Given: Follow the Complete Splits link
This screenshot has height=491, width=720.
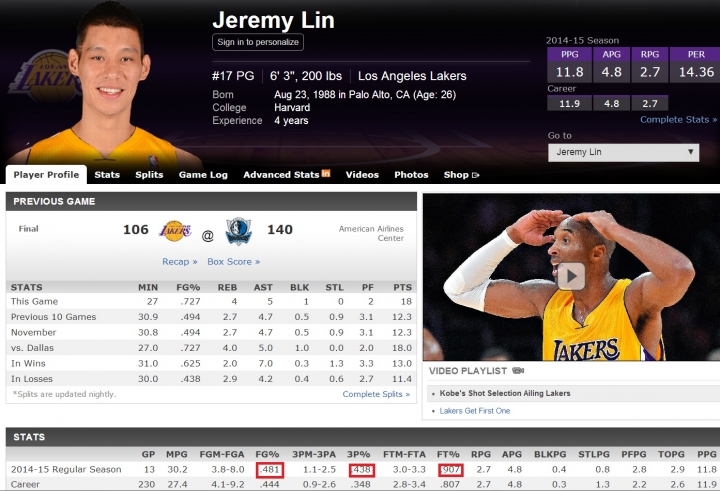Looking at the screenshot, I should pos(376,394).
